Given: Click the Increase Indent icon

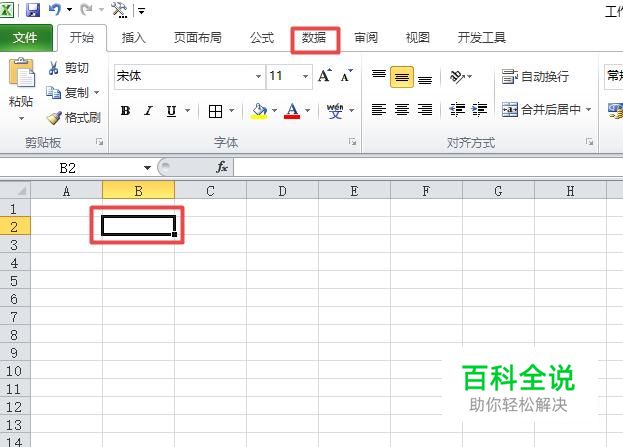Looking at the screenshot, I should point(479,109).
